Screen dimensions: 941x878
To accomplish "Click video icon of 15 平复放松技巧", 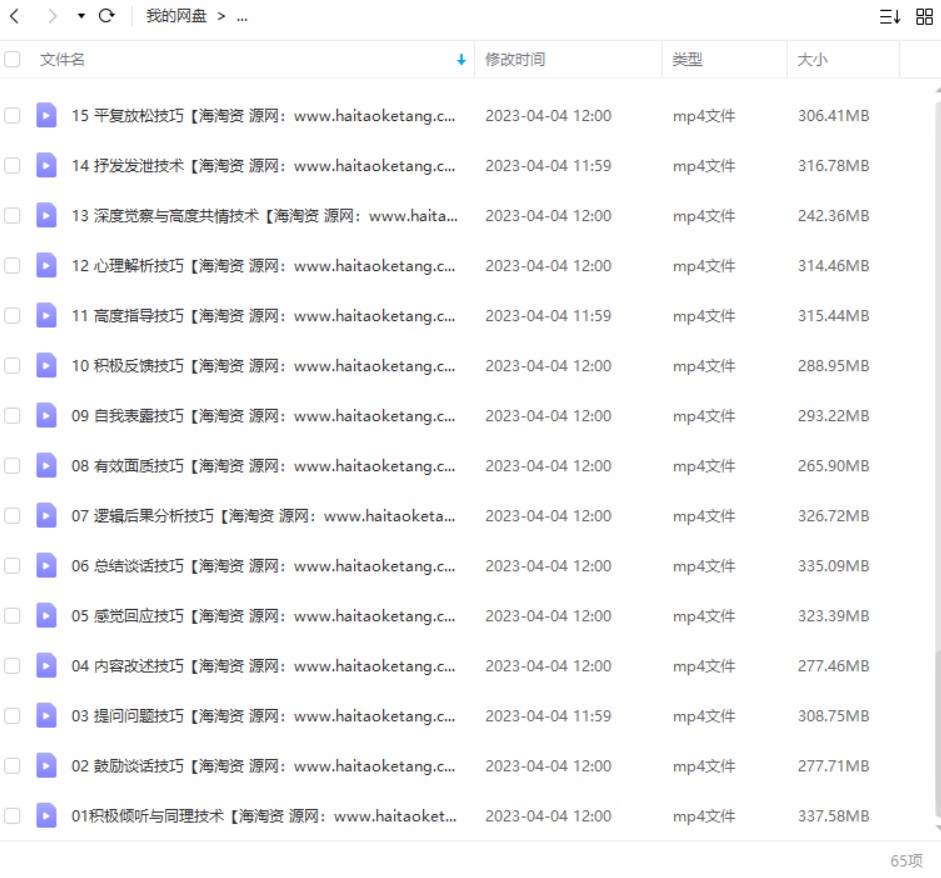I will (46, 115).
